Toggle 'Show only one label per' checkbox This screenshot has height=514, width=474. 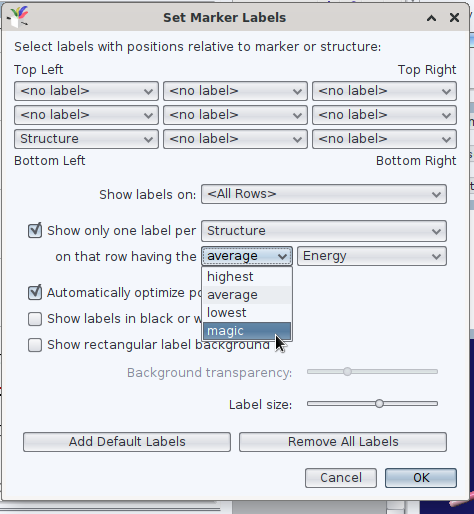[35, 230]
